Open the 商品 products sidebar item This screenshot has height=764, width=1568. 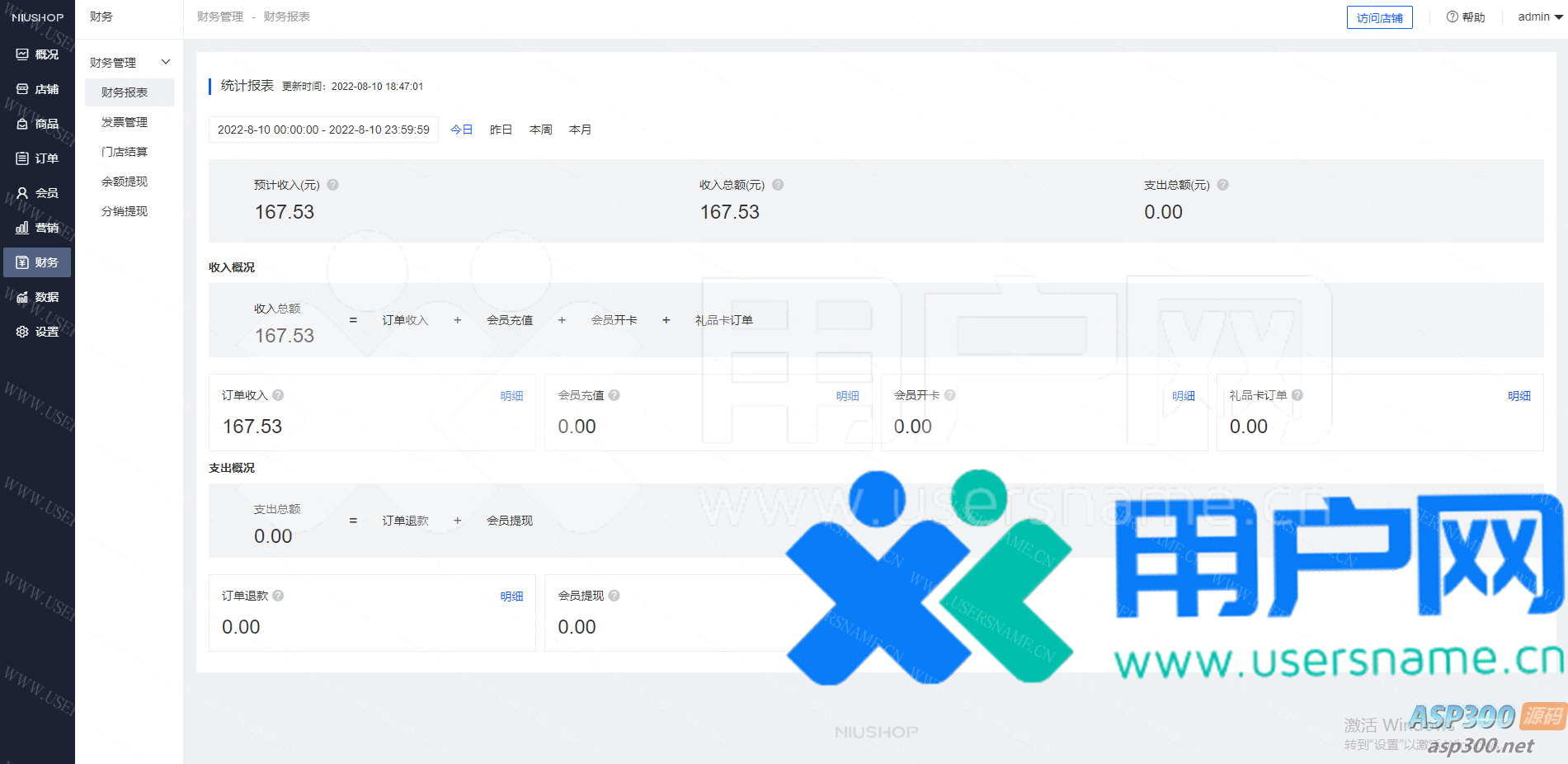(37, 124)
